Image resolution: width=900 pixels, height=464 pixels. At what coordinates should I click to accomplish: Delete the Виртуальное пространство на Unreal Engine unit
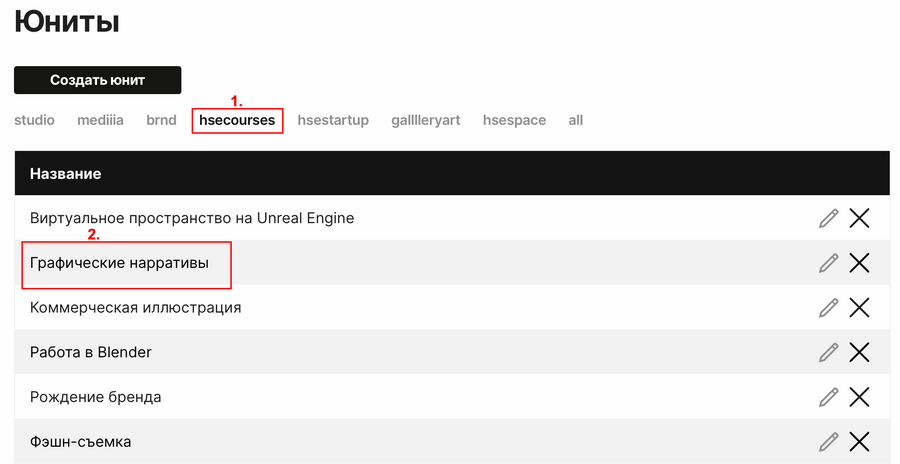[x=859, y=218]
